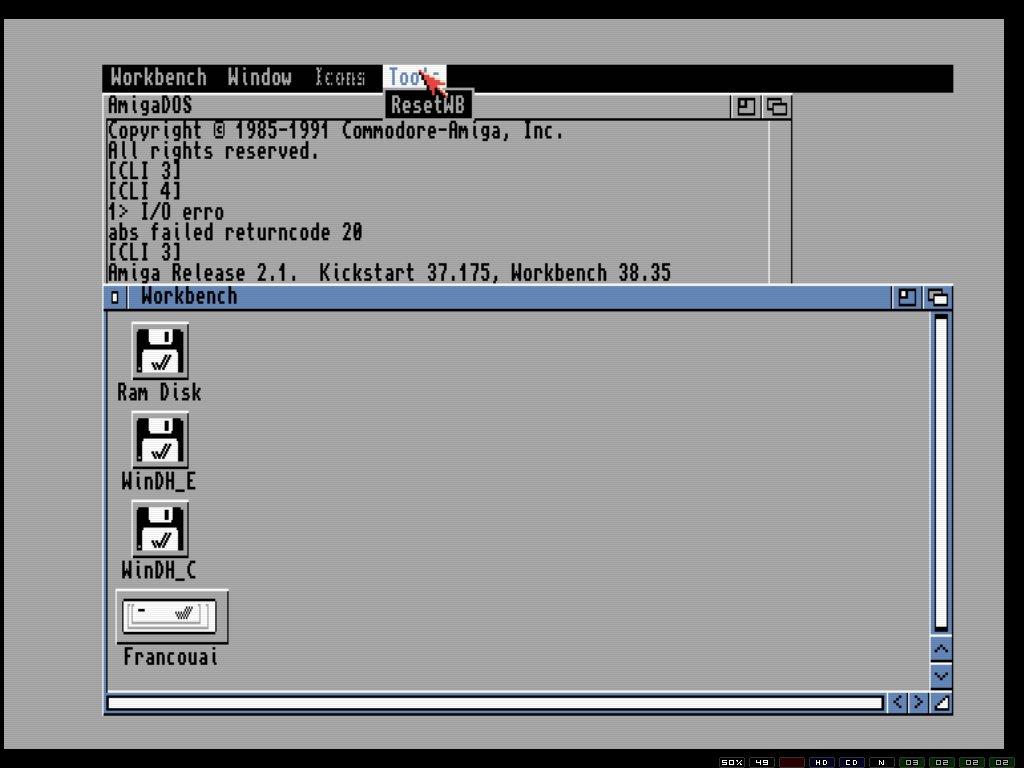Click the Workbench window title bar

tap(509, 298)
